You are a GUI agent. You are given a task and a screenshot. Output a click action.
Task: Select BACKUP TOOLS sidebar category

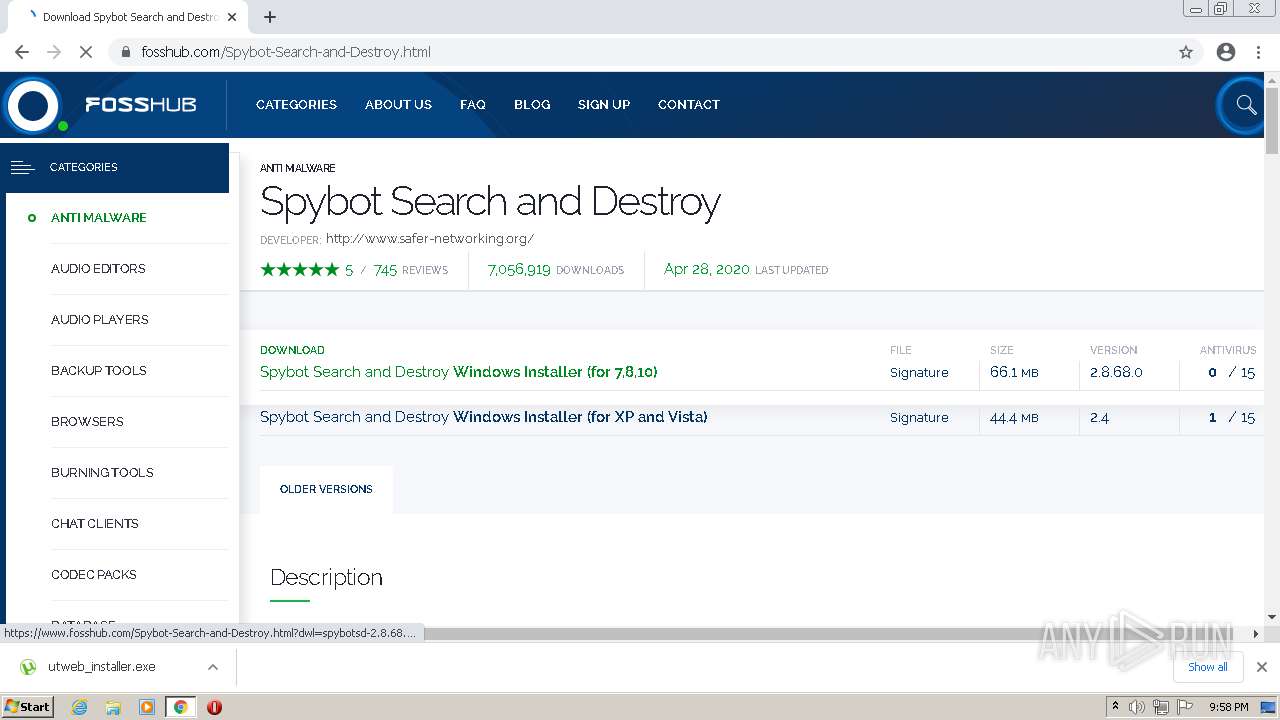tap(99, 370)
